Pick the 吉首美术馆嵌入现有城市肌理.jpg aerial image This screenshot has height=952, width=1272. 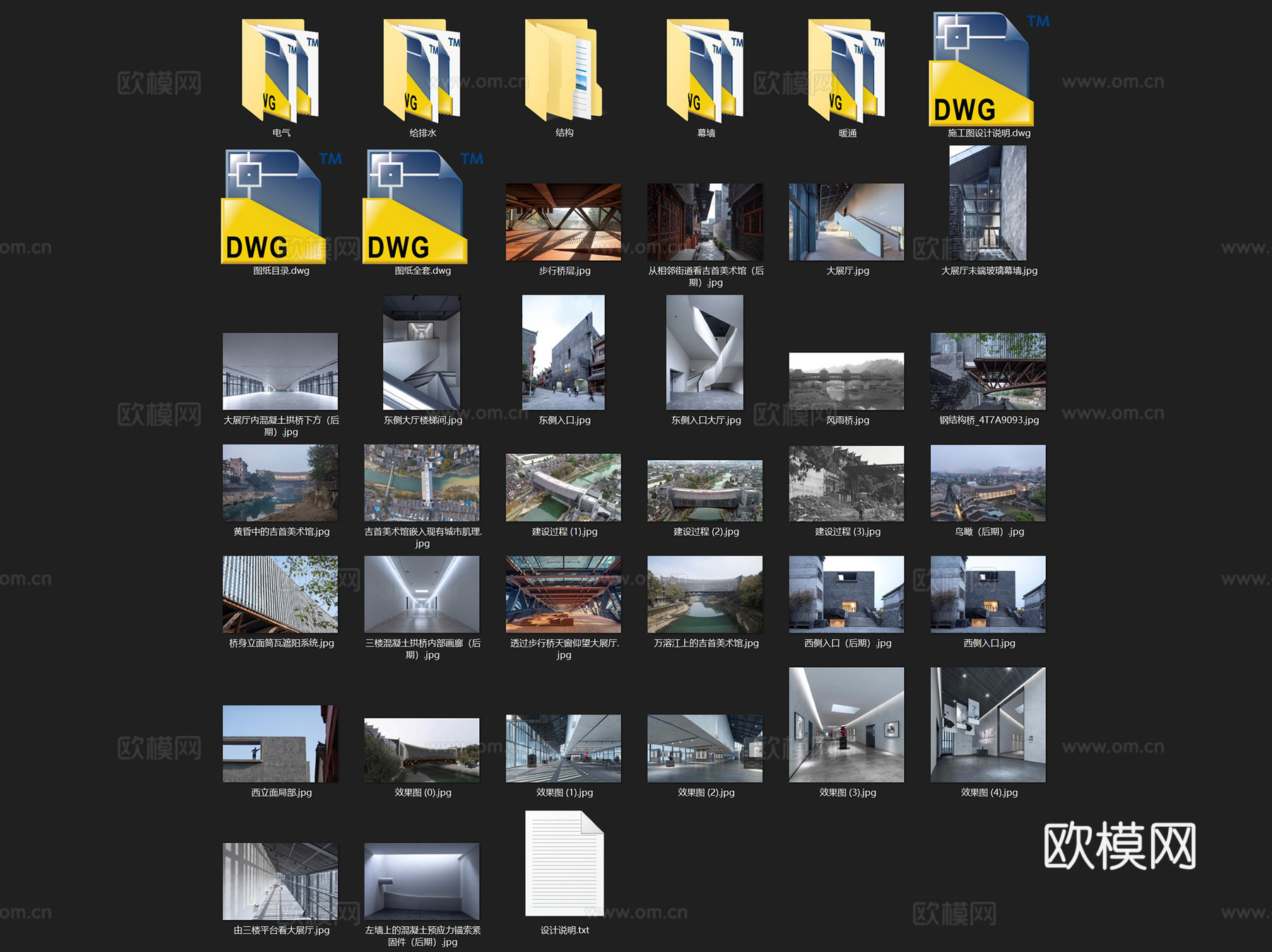click(x=422, y=483)
